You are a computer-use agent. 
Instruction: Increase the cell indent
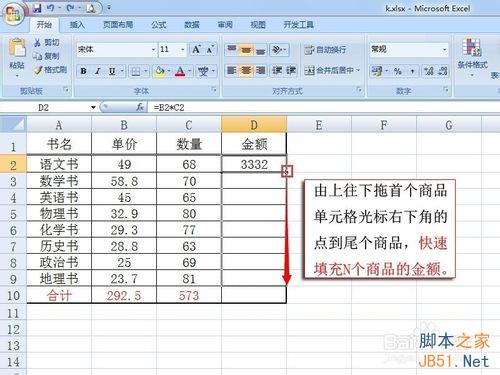(291, 70)
